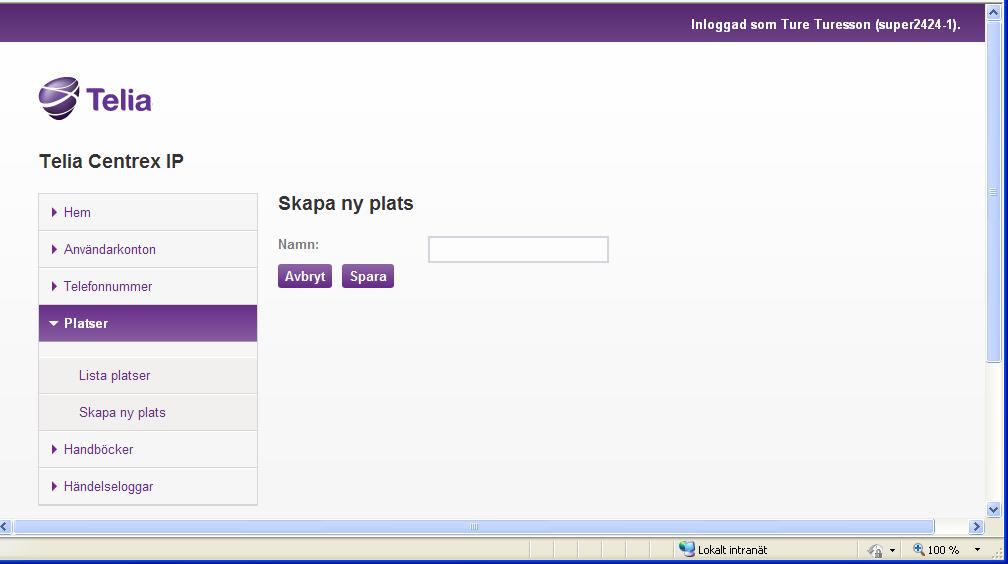Click the horizontal scrollbar left arrow

tap(5, 527)
